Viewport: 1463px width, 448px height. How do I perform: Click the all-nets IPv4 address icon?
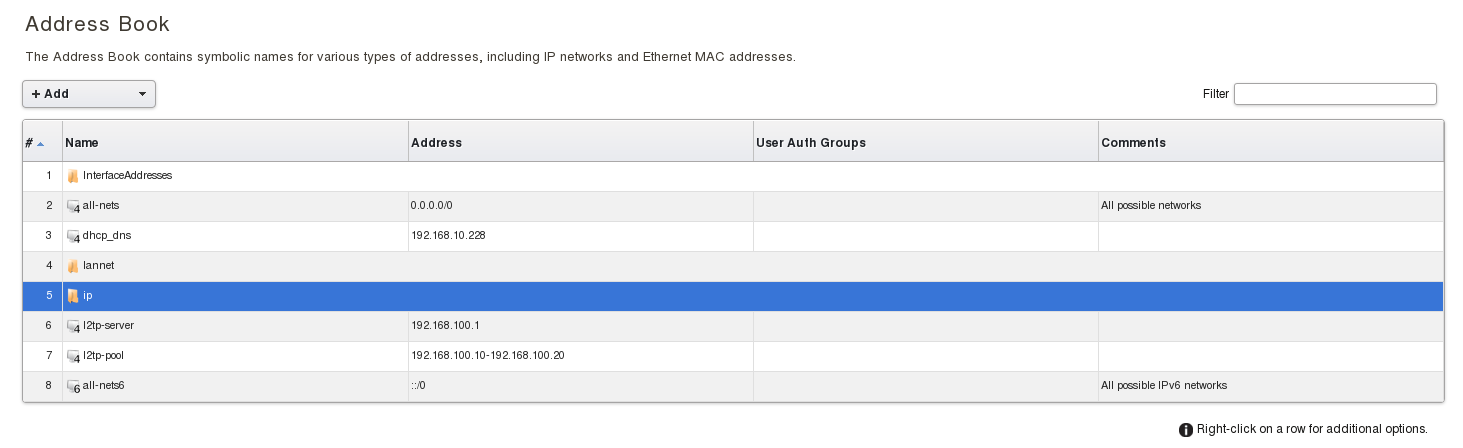click(73, 206)
